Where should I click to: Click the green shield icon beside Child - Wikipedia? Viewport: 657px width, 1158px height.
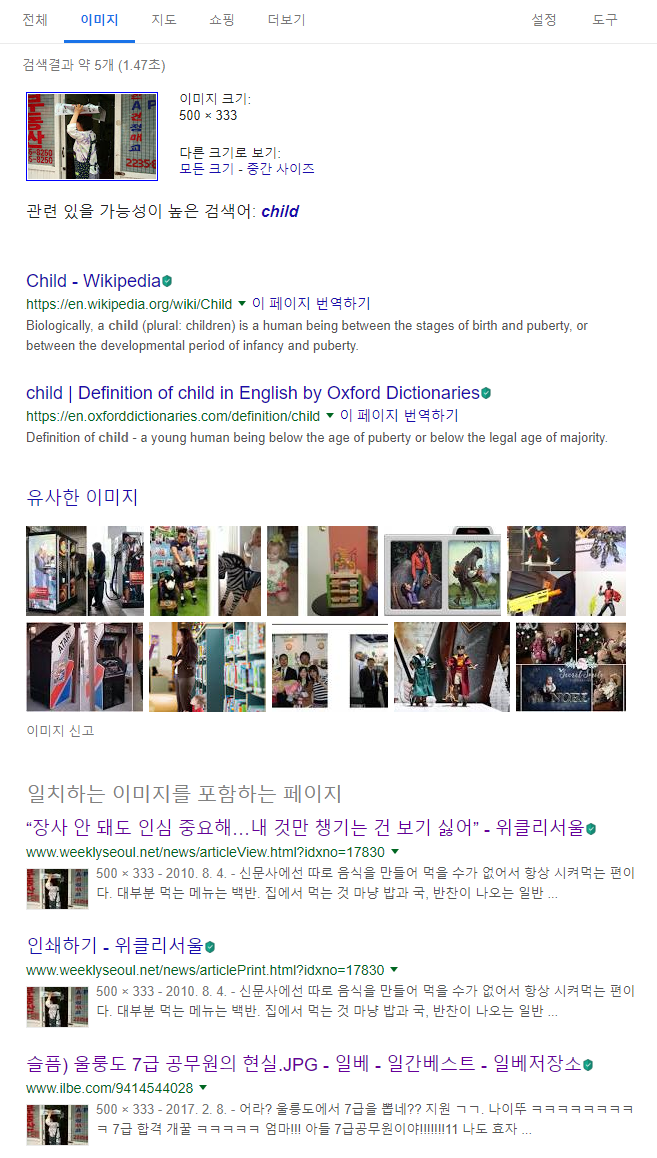click(167, 281)
